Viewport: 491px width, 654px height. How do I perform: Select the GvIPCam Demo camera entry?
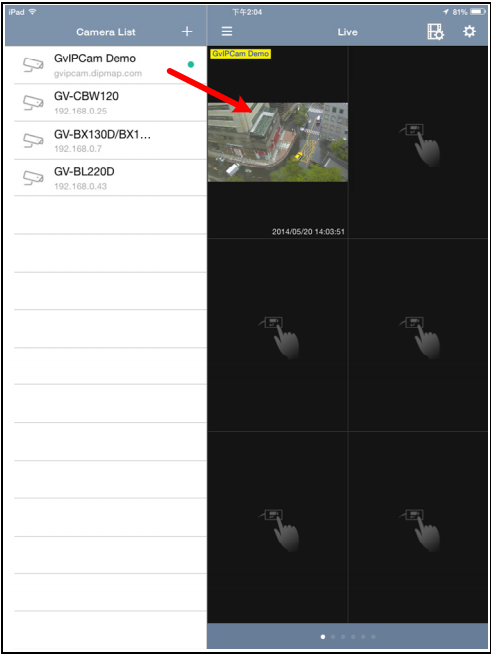click(110, 65)
